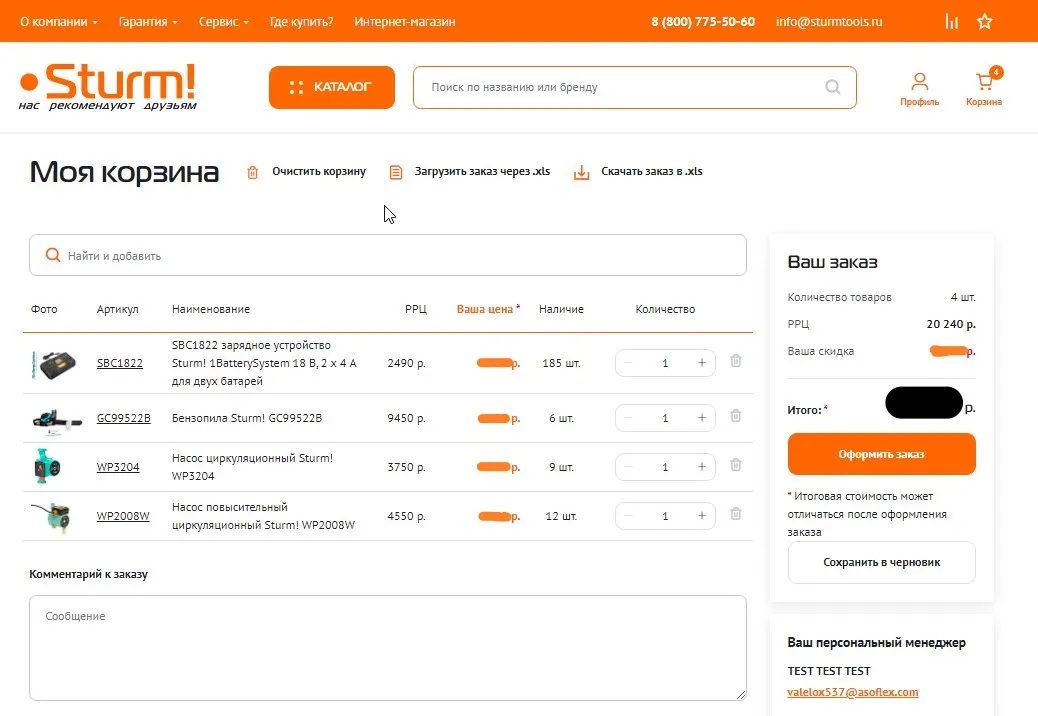The image size is (1038, 716).
Task: Decrease quantity of Бензопила GC99522B
Action: coord(628,418)
